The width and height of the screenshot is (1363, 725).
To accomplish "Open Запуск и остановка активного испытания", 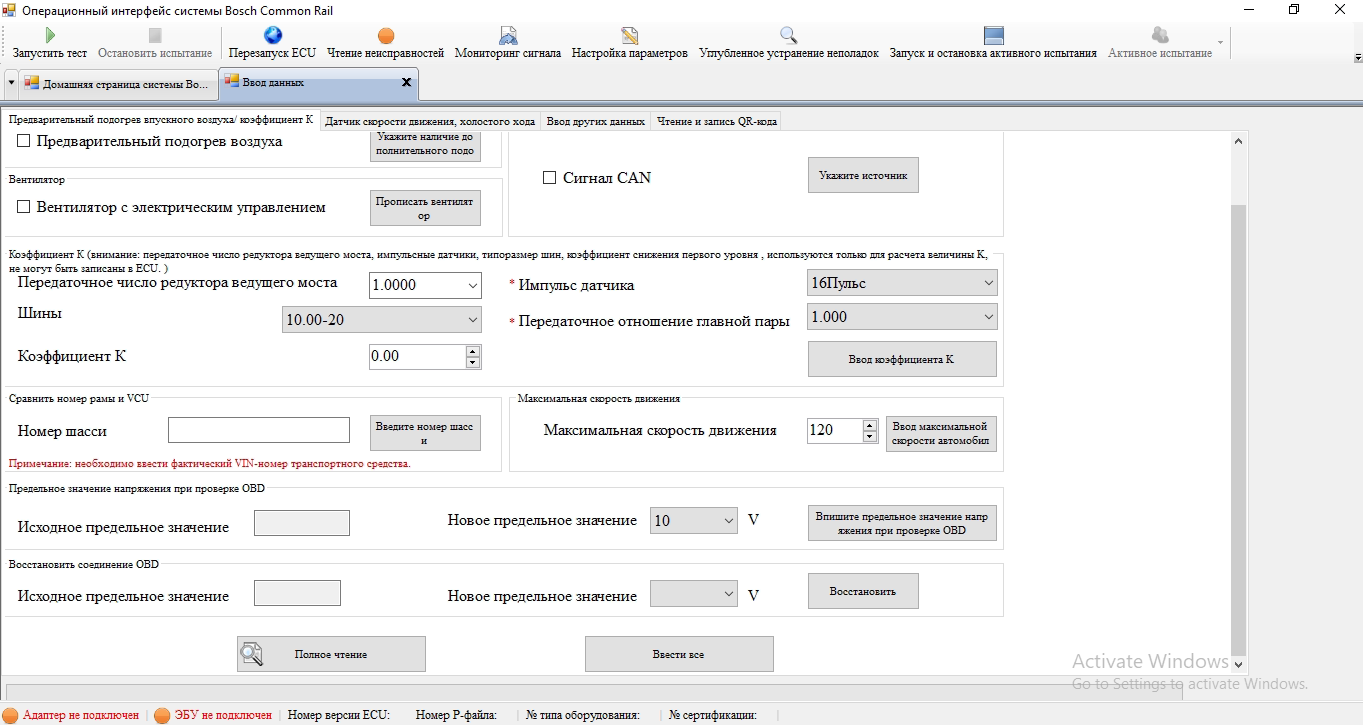I will pos(993,43).
